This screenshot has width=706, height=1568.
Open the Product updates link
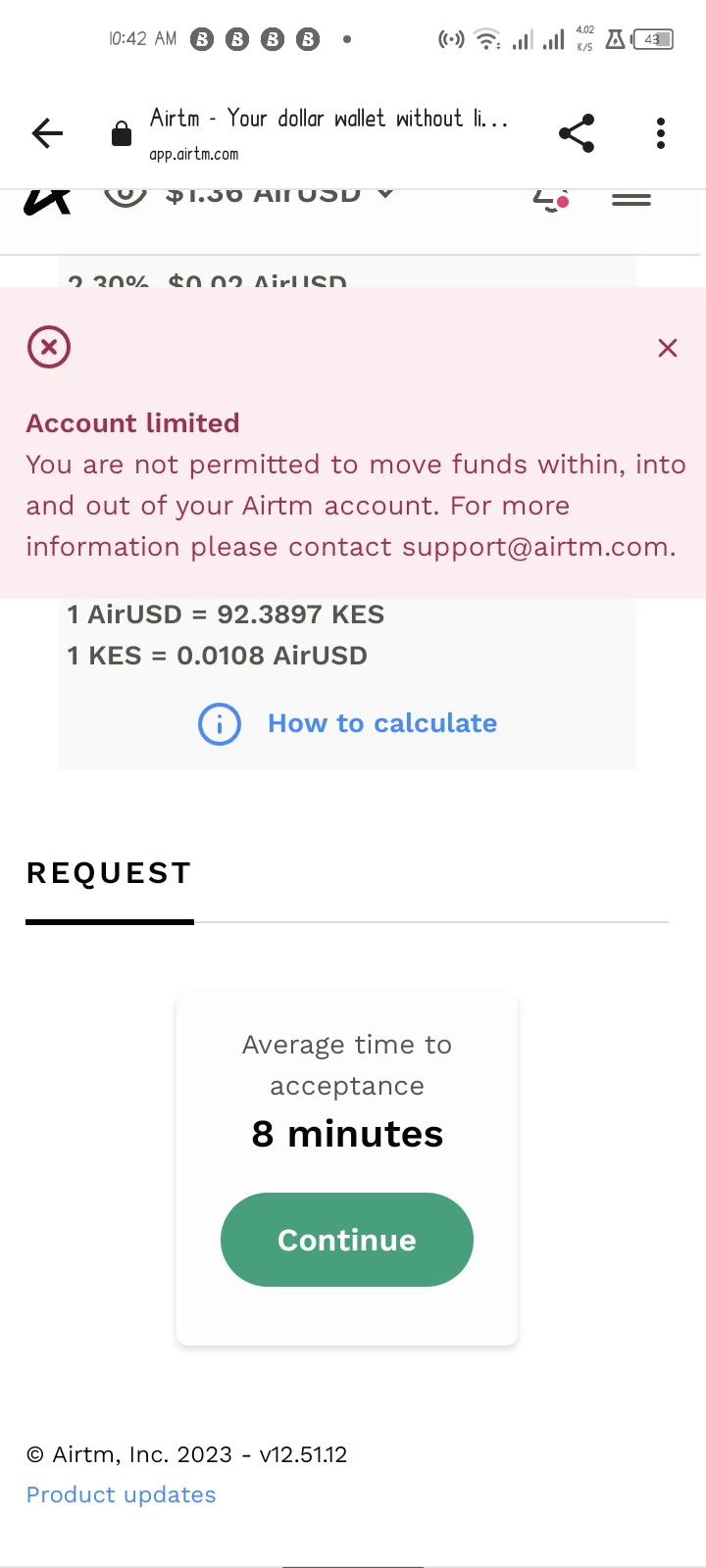122,1494
